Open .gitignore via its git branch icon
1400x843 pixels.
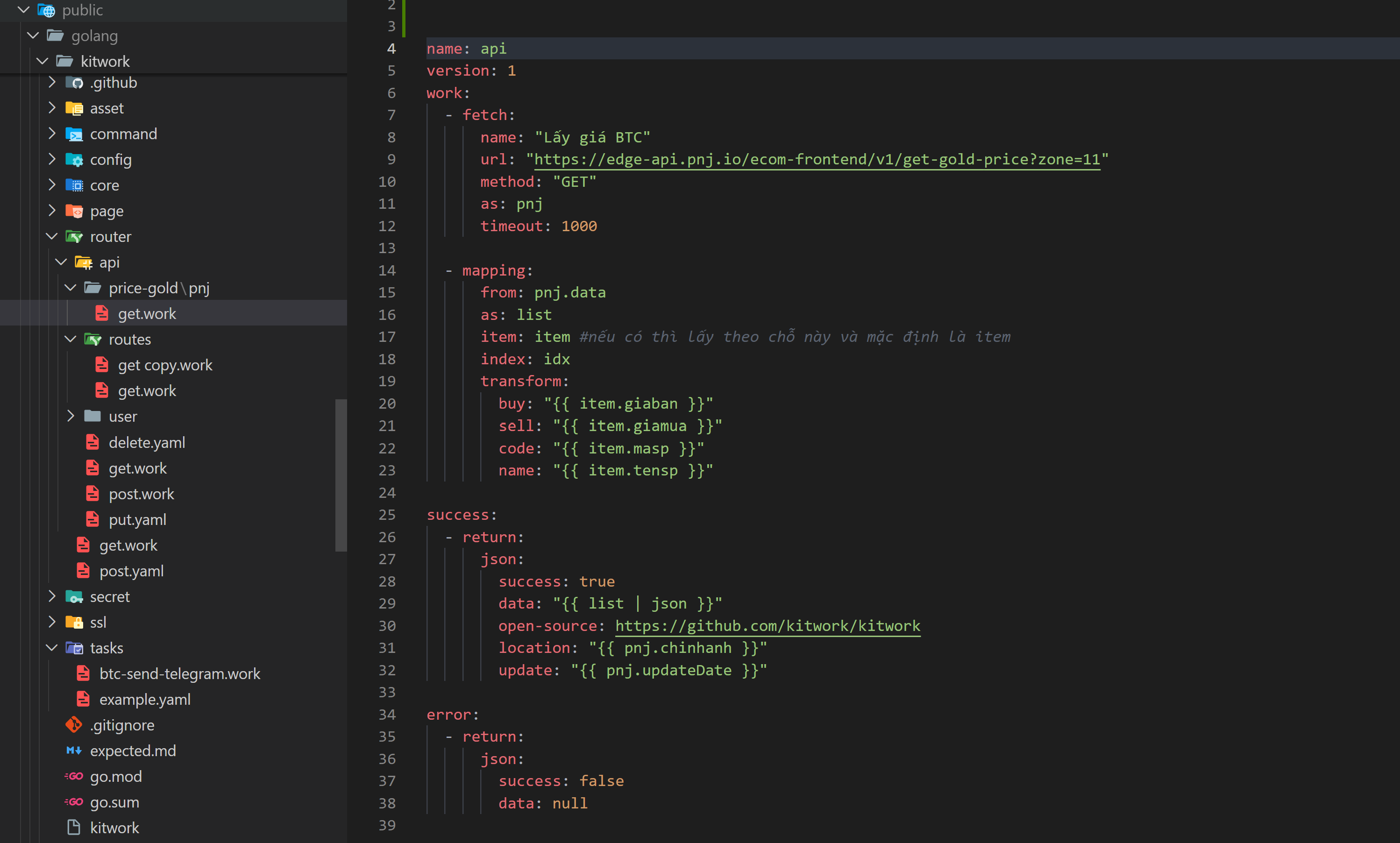[74, 725]
